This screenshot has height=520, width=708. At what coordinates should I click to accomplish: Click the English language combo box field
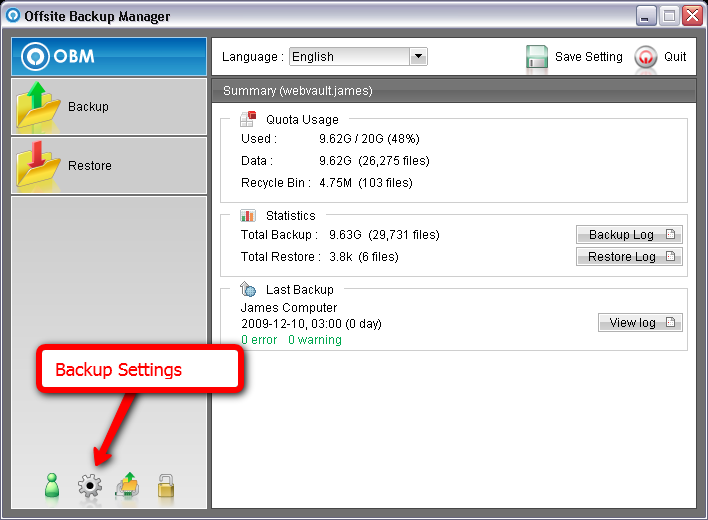coord(348,57)
